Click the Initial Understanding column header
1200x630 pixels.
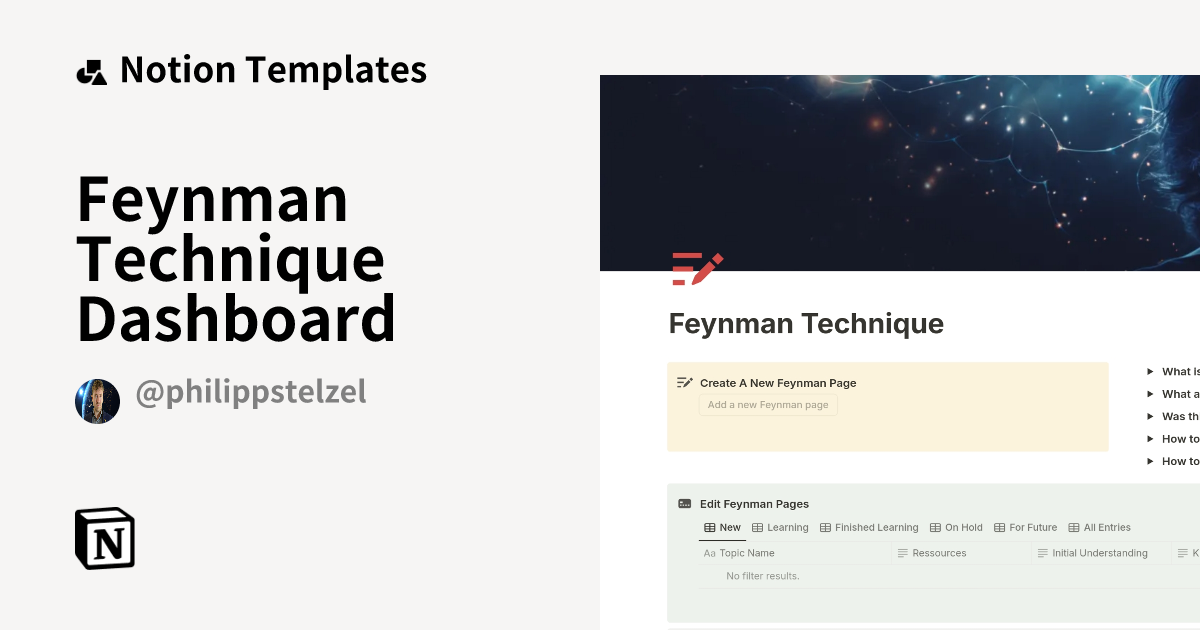[1098, 553]
